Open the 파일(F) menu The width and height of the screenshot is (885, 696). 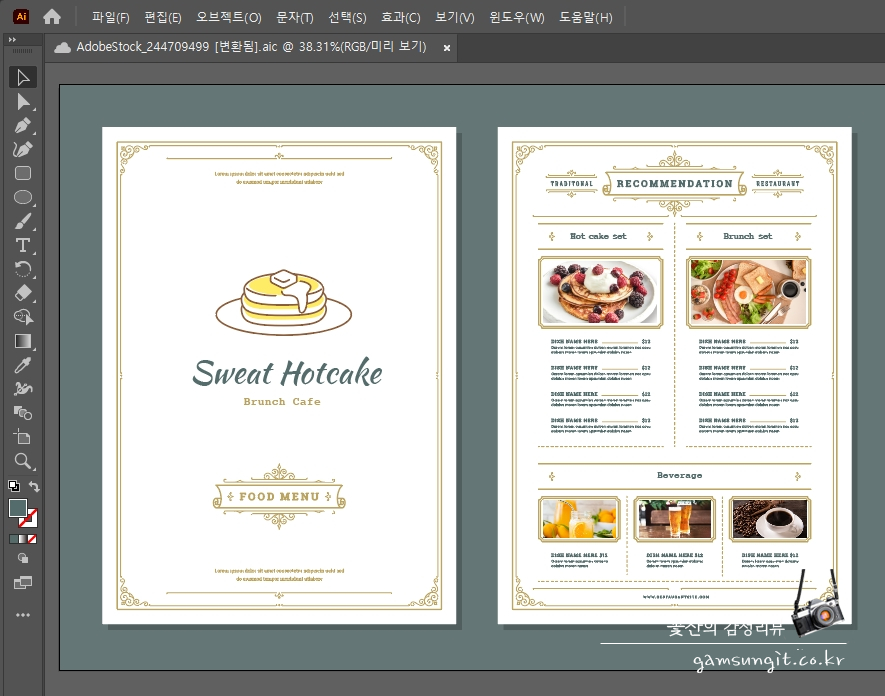(x=111, y=17)
